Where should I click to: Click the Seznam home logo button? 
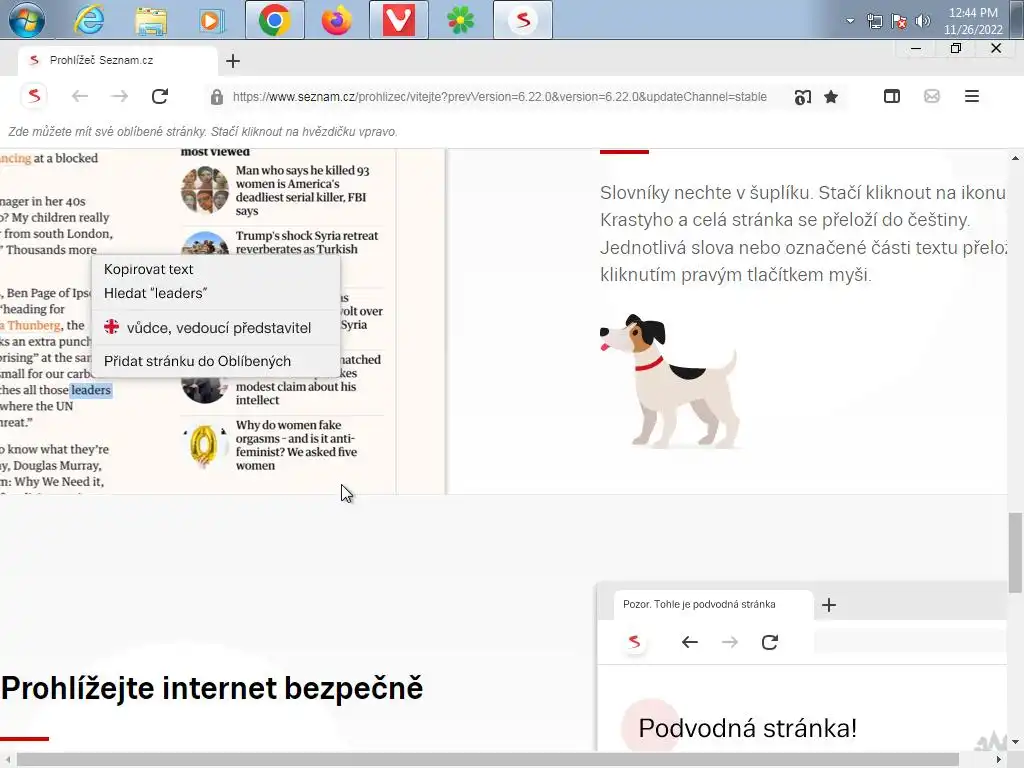[x=34, y=97]
